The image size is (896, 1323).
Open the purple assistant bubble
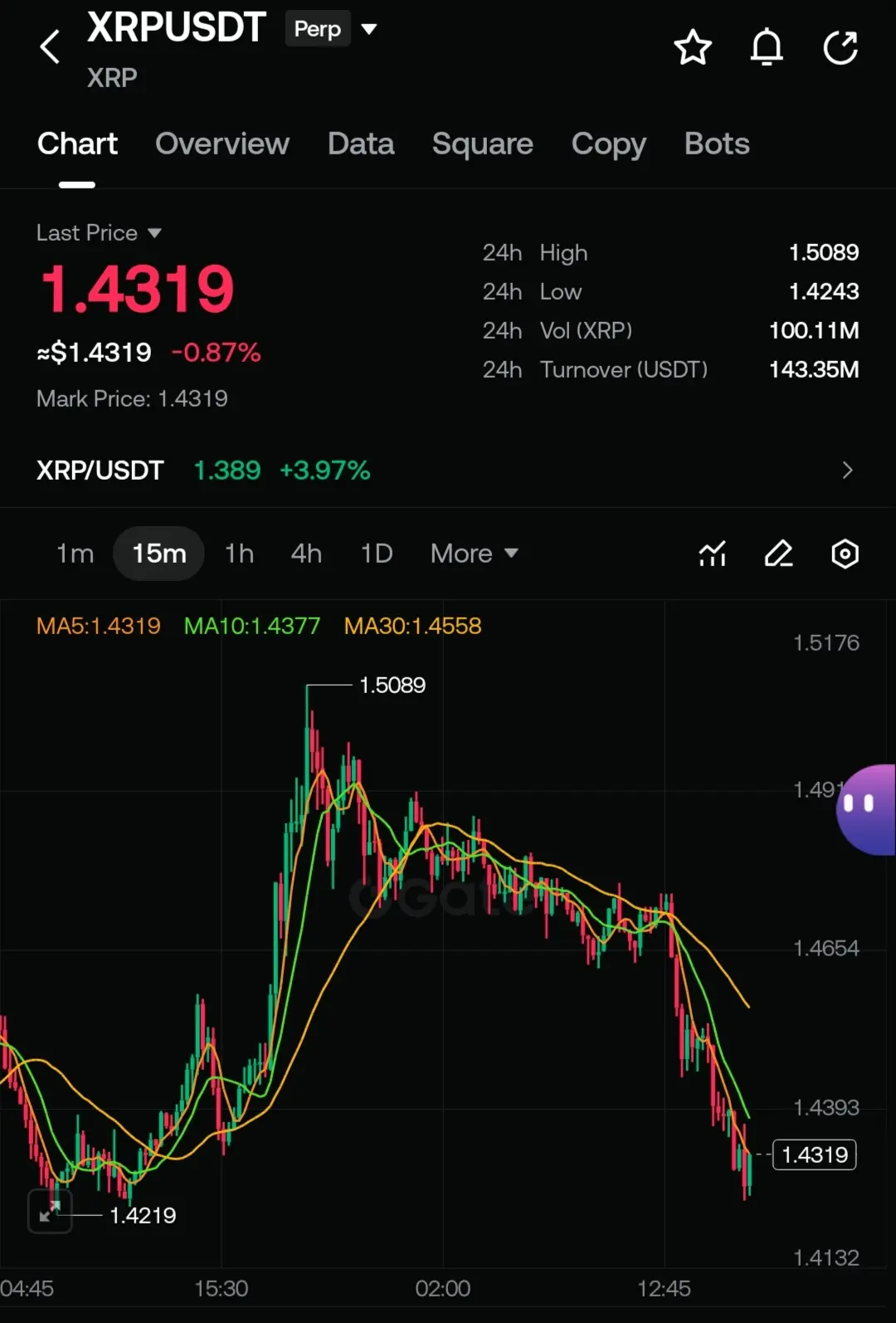click(866, 809)
